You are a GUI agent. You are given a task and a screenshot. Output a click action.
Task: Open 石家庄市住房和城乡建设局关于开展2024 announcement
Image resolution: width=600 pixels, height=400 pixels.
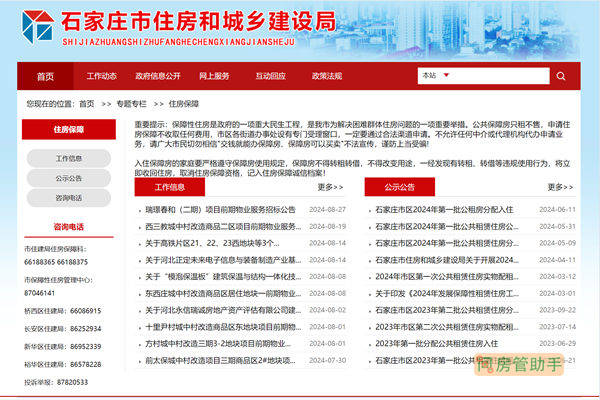pyautogui.click(x=447, y=260)
